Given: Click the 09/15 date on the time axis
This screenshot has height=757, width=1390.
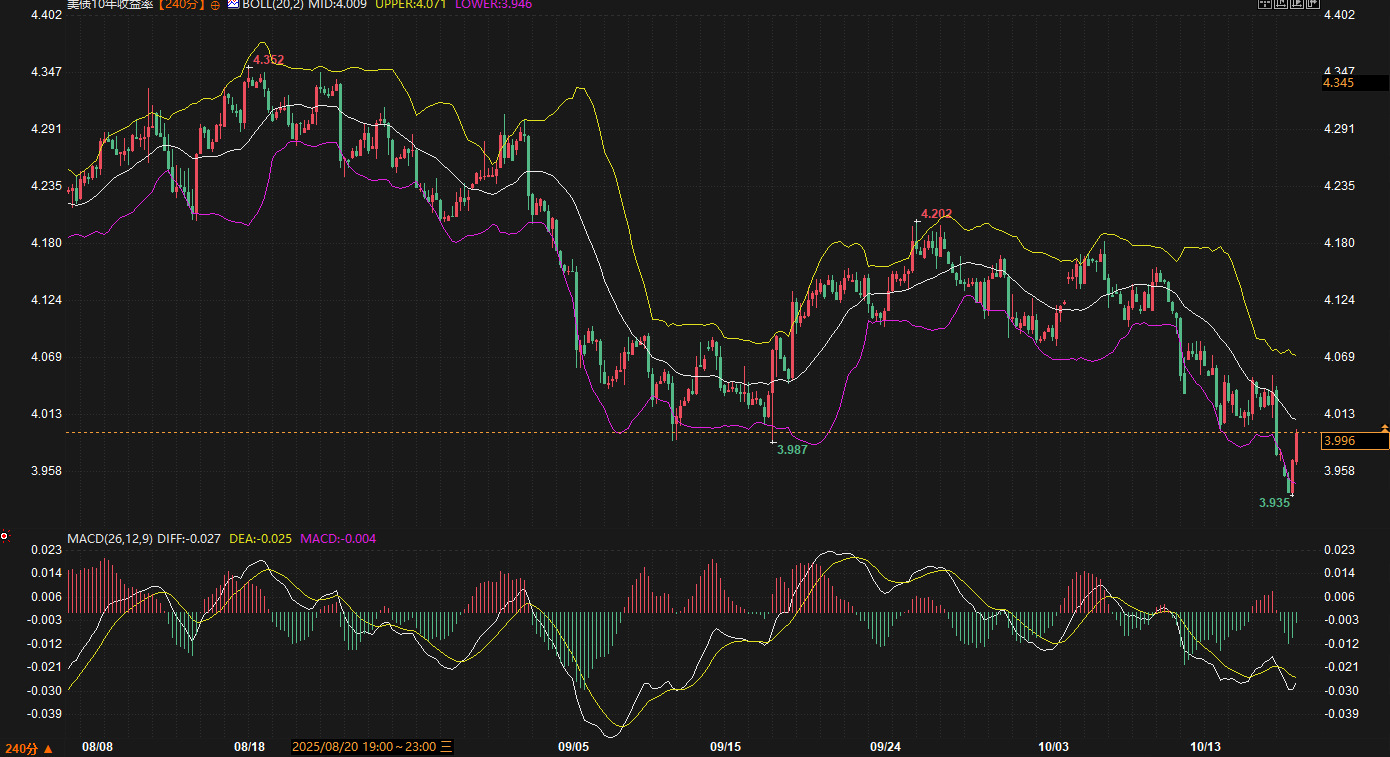Looking at the screenshot, I should 725,747.
